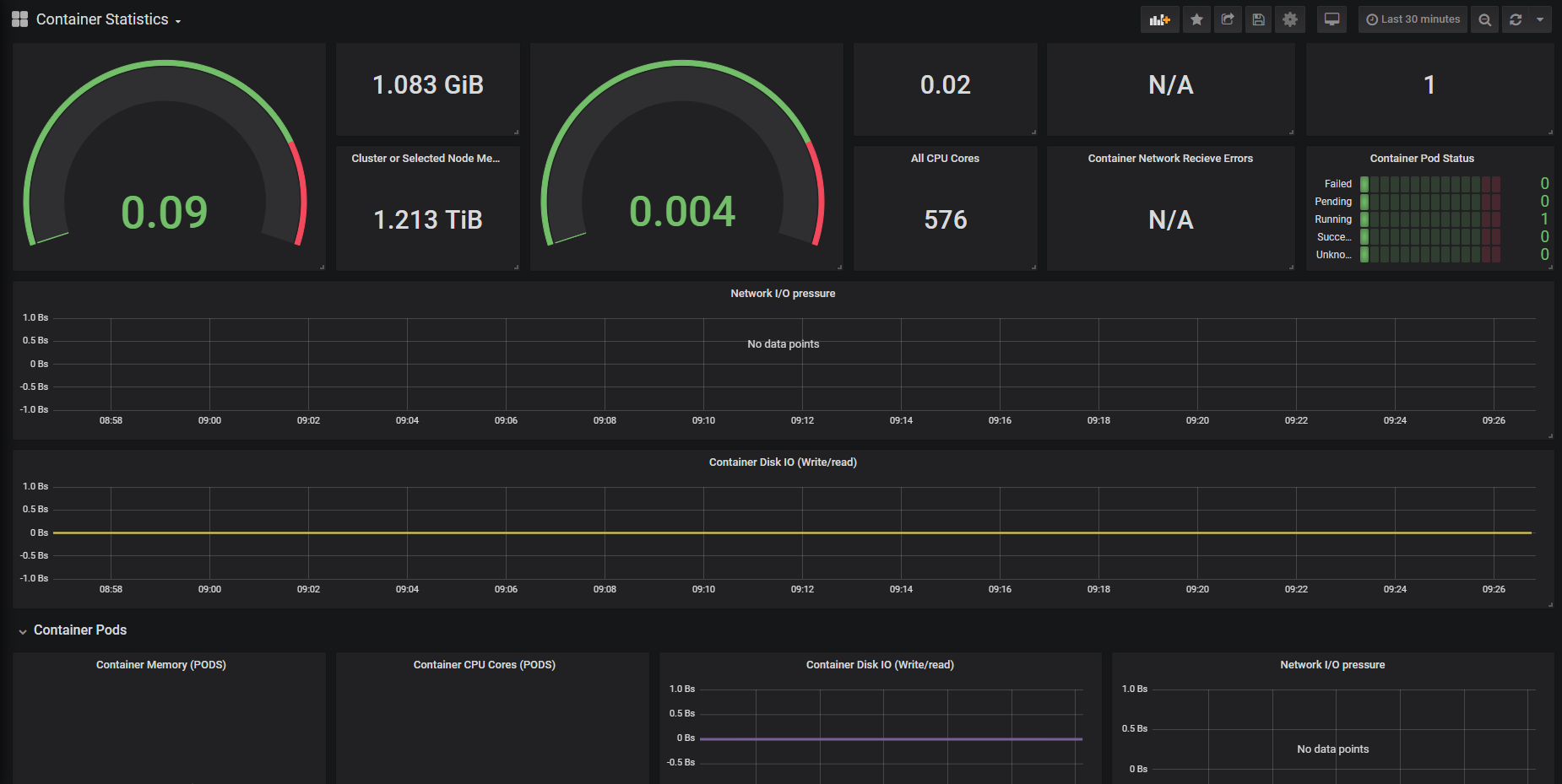The image size is (1562, 784).
Task: Open the refresh interval dropdown arrow
Action: click(1540, 19)
